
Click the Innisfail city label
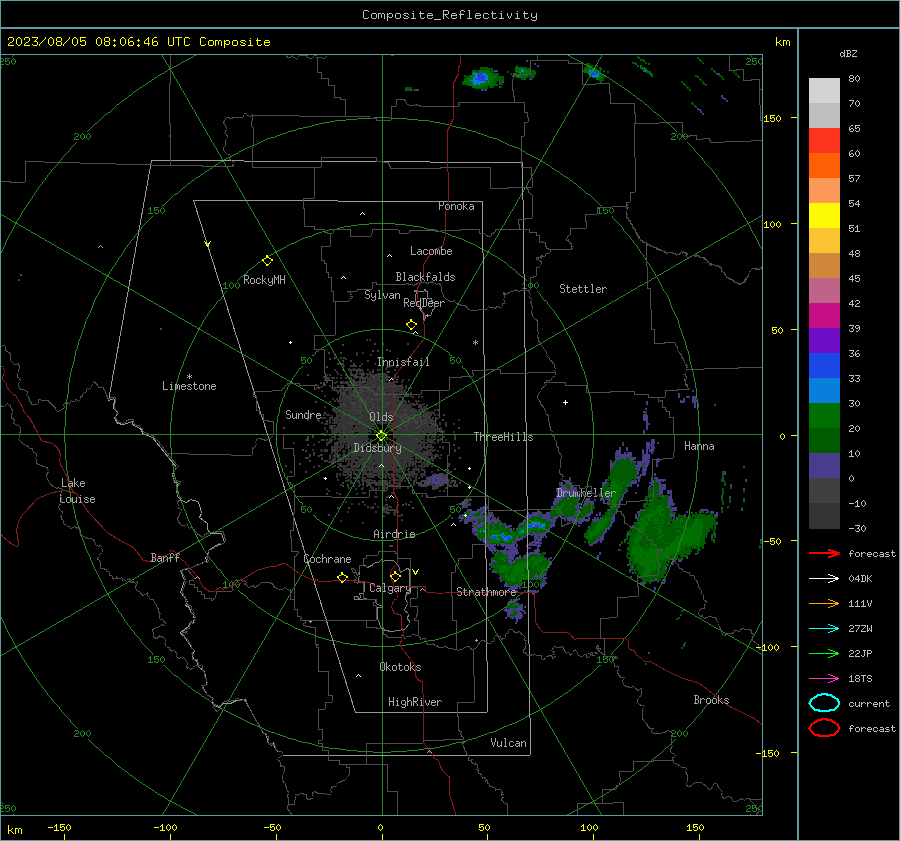tap(403, 362)
